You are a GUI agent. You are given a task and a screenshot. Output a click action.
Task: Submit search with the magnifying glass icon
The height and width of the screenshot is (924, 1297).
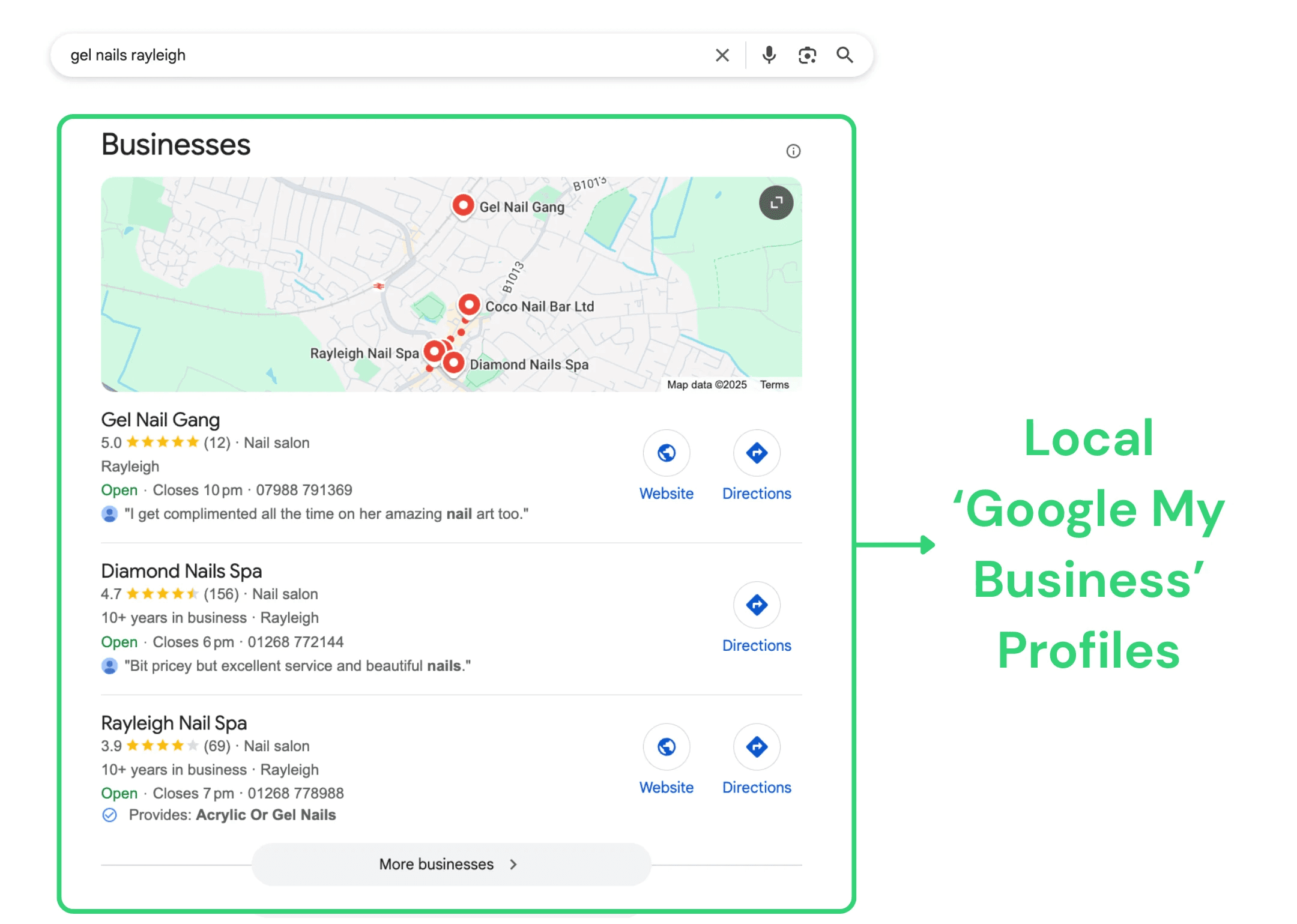(845, 55)
